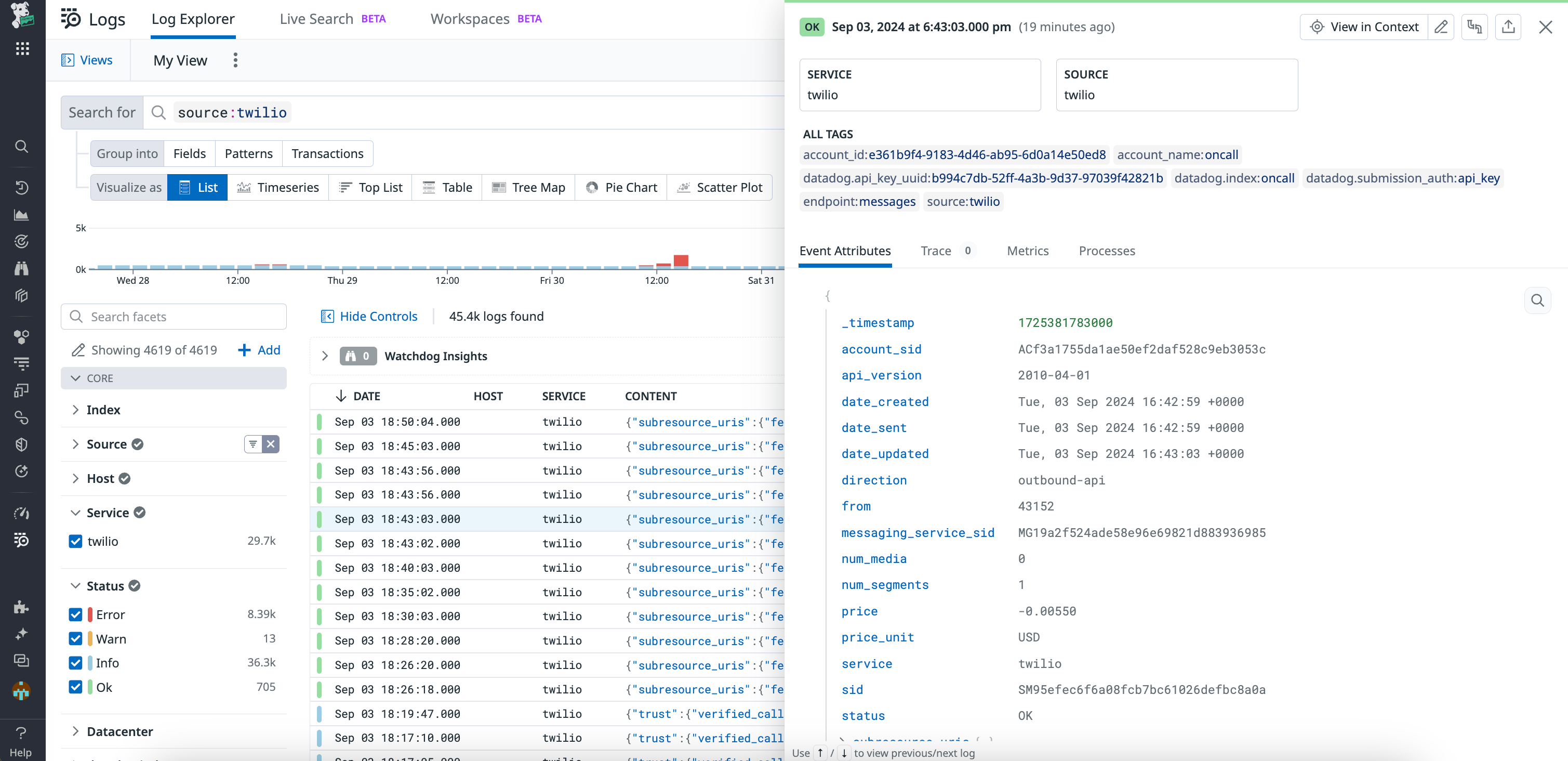This screenshot has width=1568, height=761.
Task: Disable the Warn status checkbox
Action: 75,639
